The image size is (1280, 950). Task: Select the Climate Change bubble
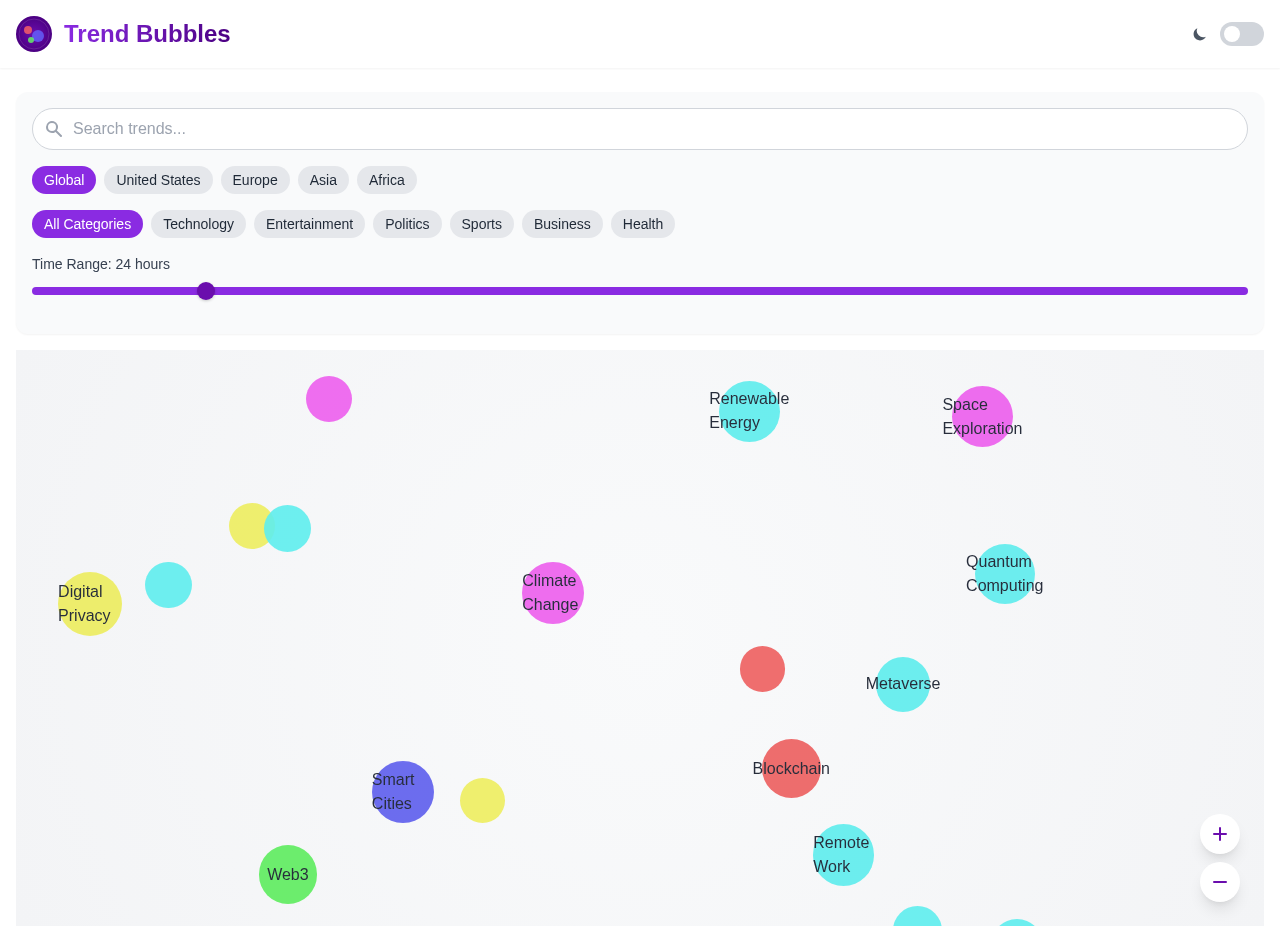[x=553, y=593]
